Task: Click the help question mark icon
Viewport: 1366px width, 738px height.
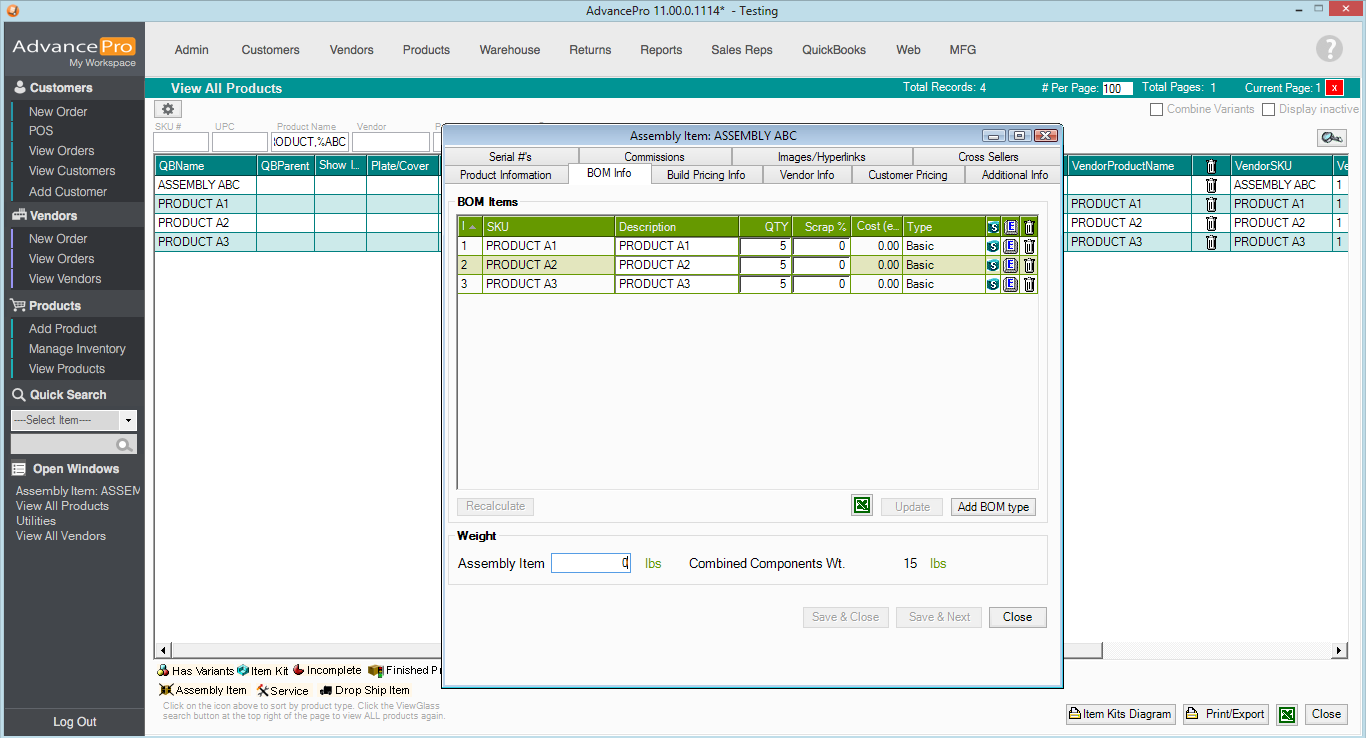Action: click(1329, 49)
